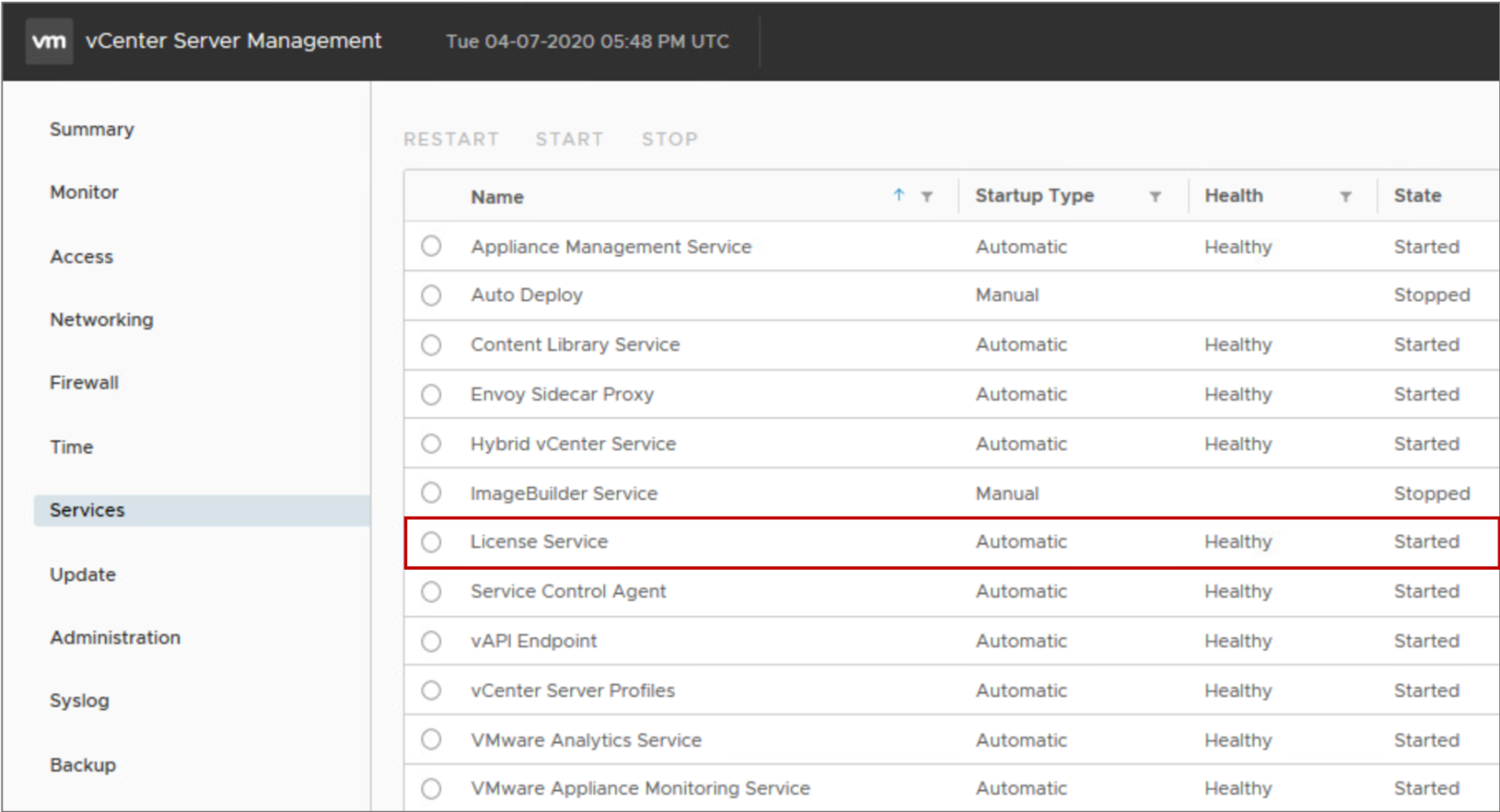Click the 'Hybrid vCenter Service' name
The height and width of the screenshot is (812, 1500).
pyautogui.click(x=573, y=444)
